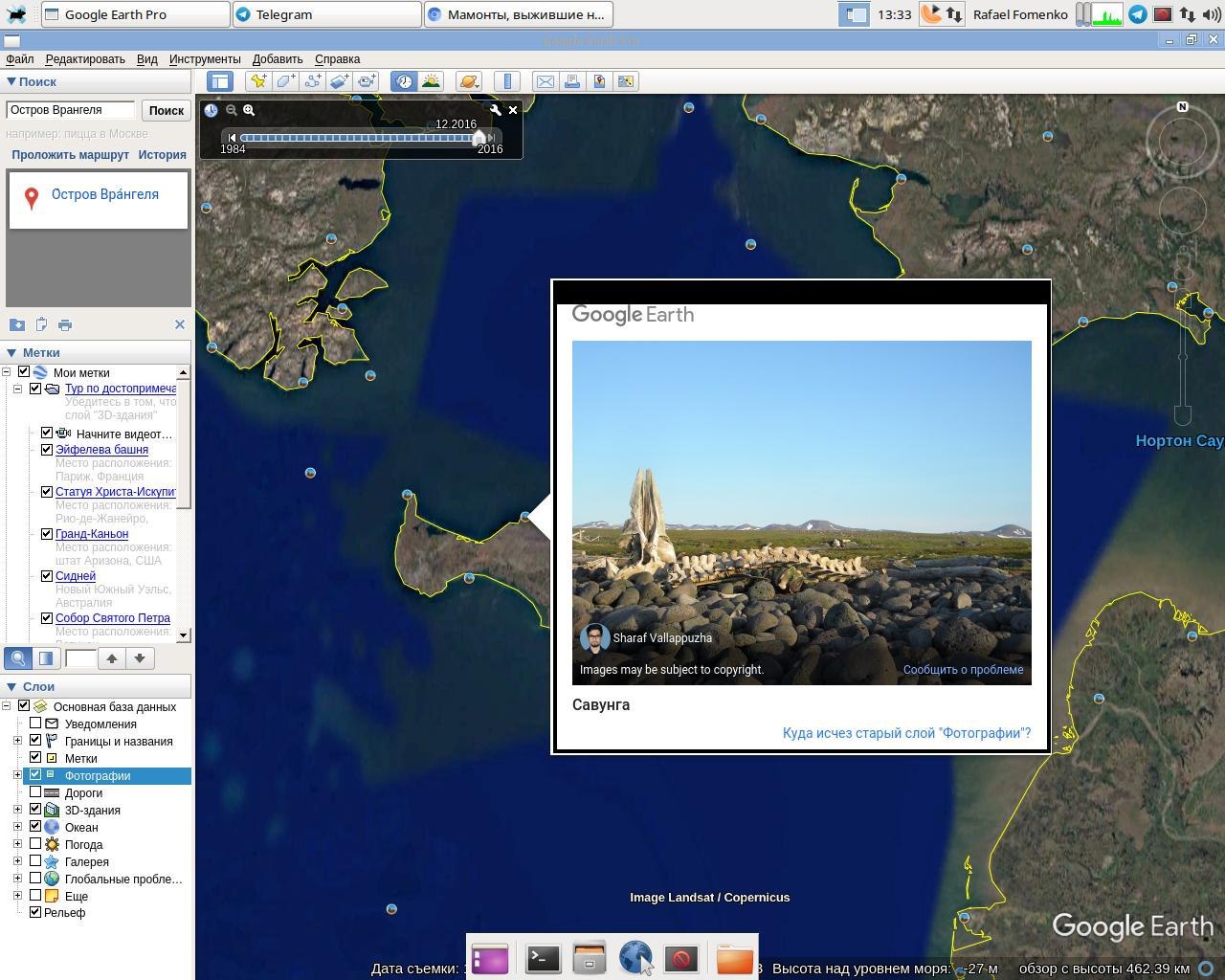The image size is (1225, 980).
Task: Open Проложить маршрут directions link
Action: click(70, 154)
